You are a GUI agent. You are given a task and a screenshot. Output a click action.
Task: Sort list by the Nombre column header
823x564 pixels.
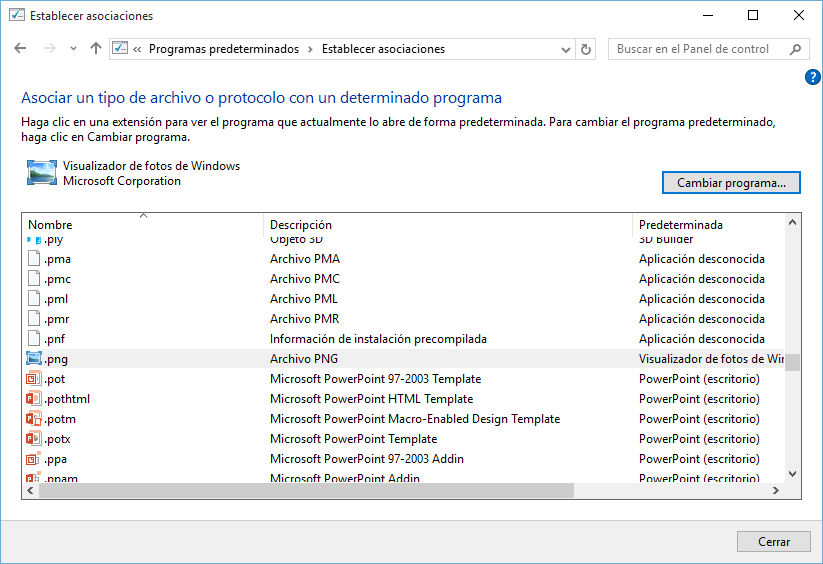tap(143, 225)
